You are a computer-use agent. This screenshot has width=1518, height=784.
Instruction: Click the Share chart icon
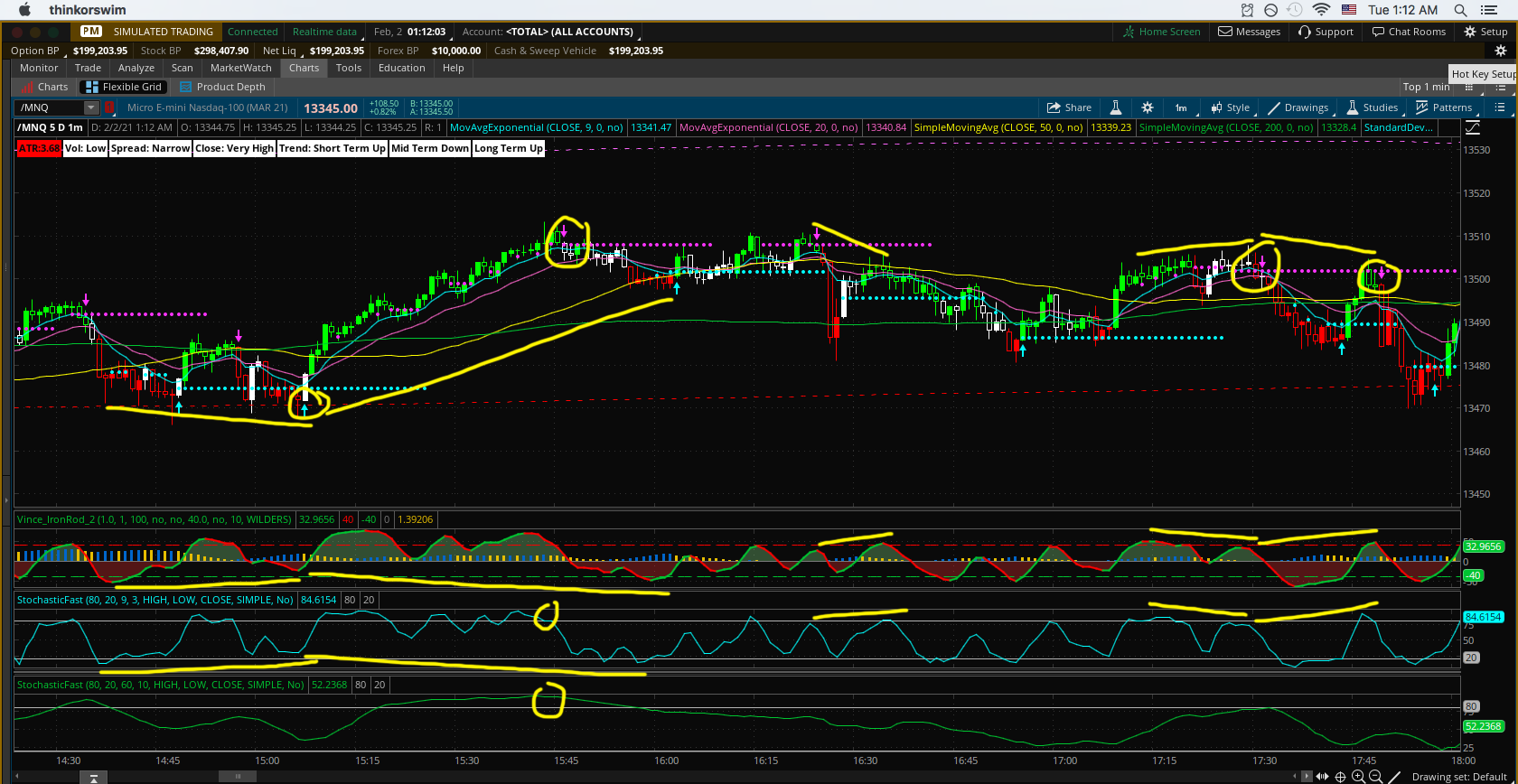tap(1069, 107)
